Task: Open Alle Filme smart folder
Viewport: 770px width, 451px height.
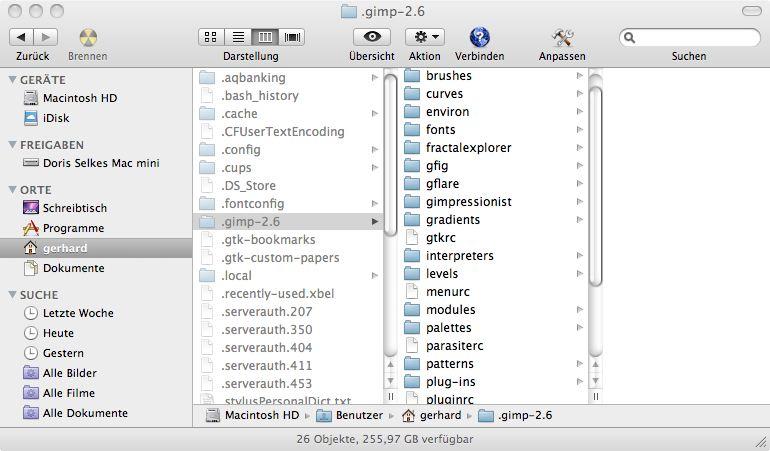Action: (59, 393)
